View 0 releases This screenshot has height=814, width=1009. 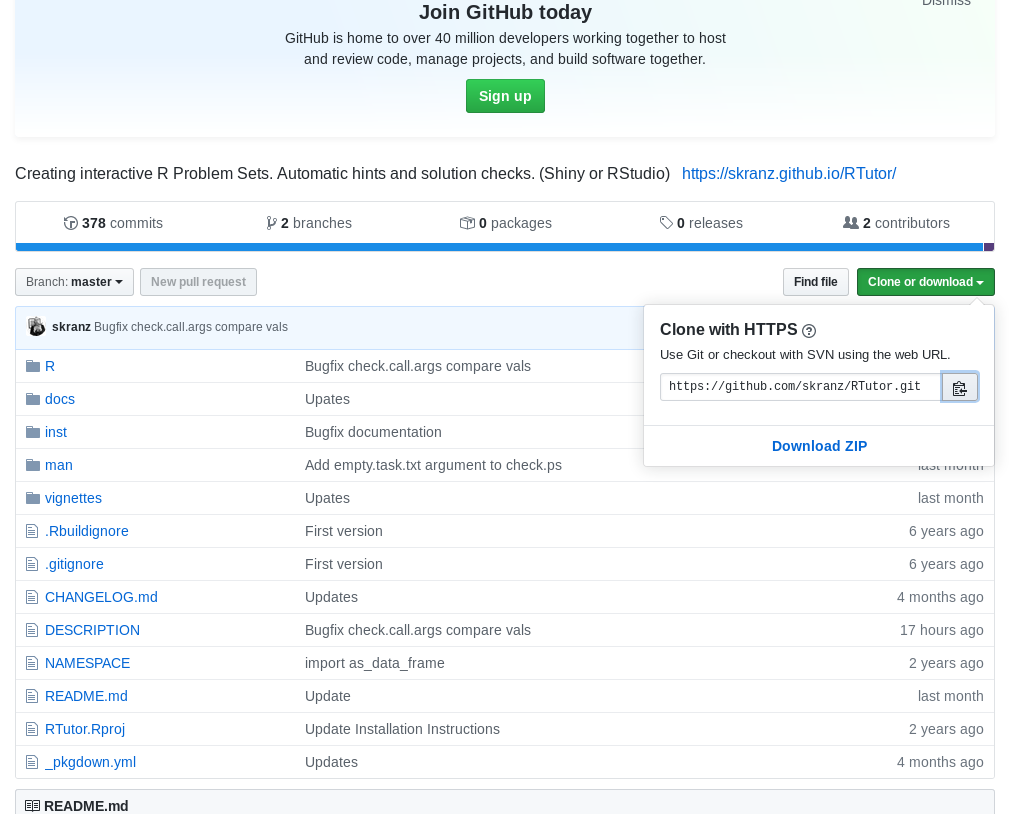(x=701, y=223)
